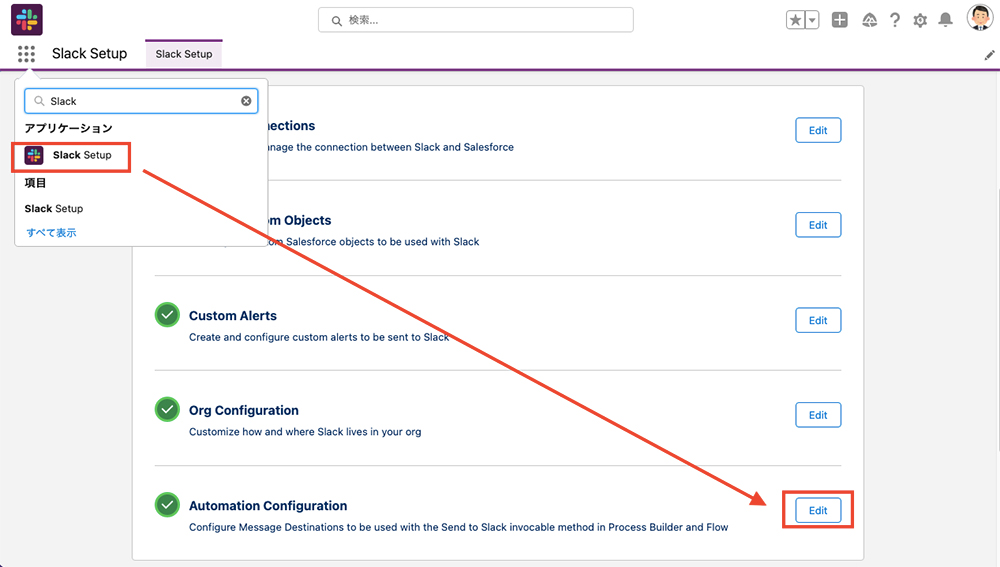Switch to the Slack Setup tab
Viewport: 1000px width, 567px height.
[x=184, y=54]
